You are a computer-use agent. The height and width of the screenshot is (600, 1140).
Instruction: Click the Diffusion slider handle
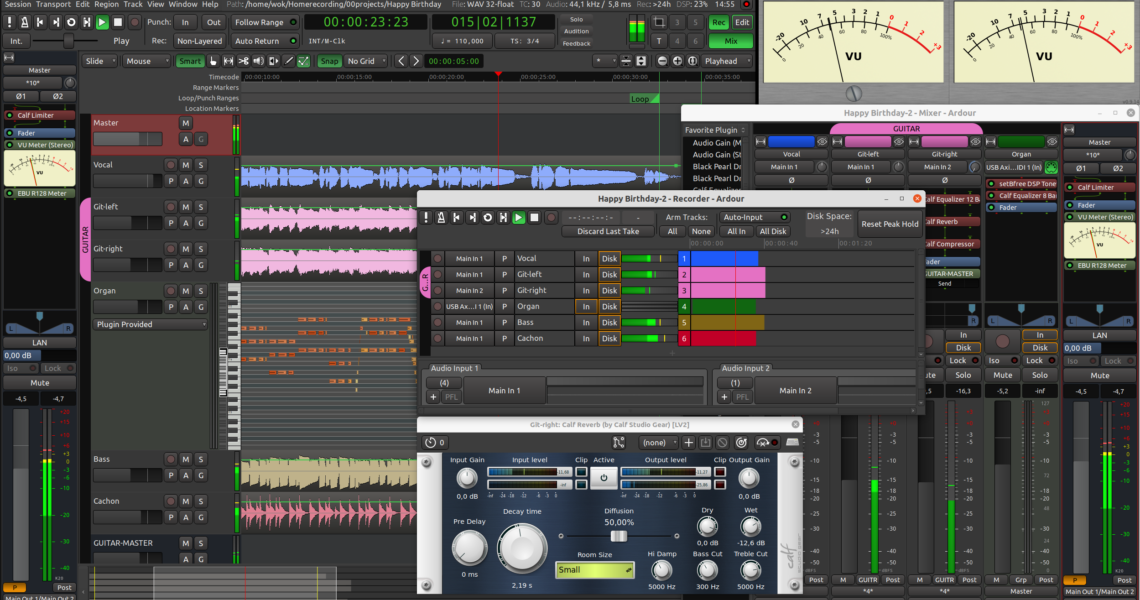click(x=619, y=537)
